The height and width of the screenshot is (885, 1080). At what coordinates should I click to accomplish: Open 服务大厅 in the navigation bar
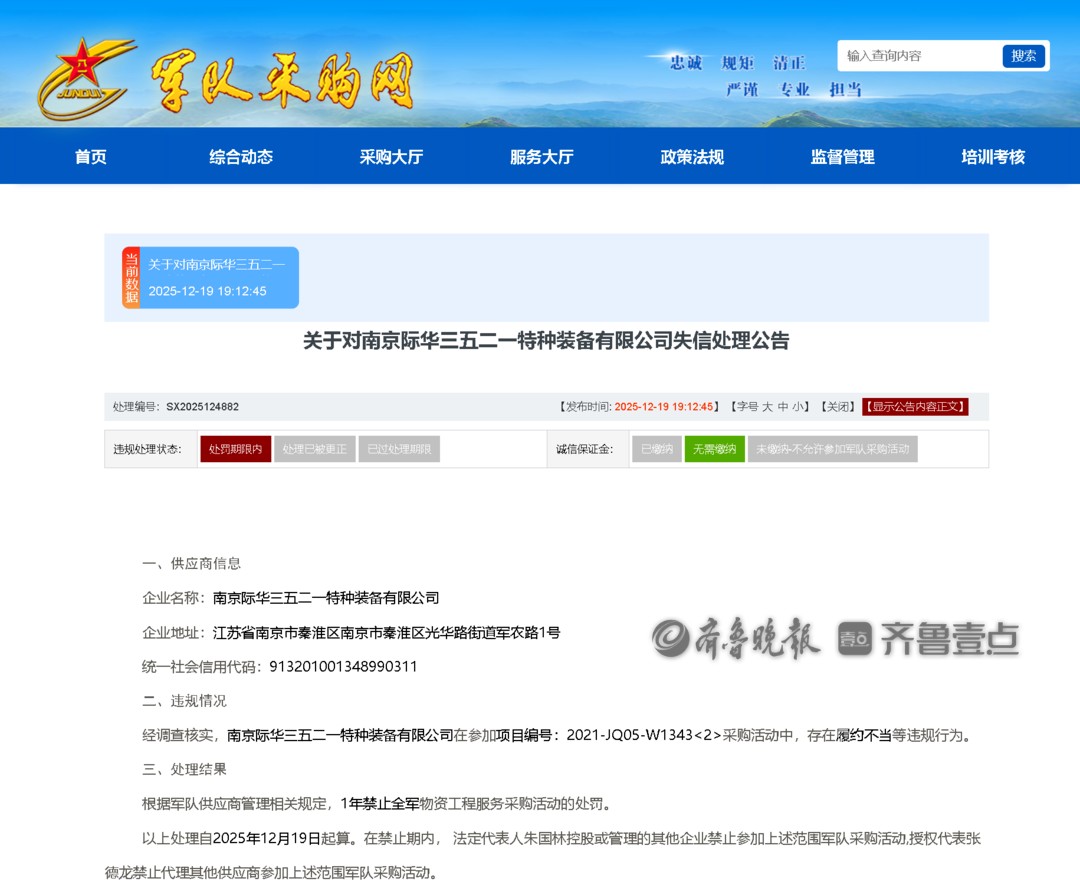[x=541, y=157]
